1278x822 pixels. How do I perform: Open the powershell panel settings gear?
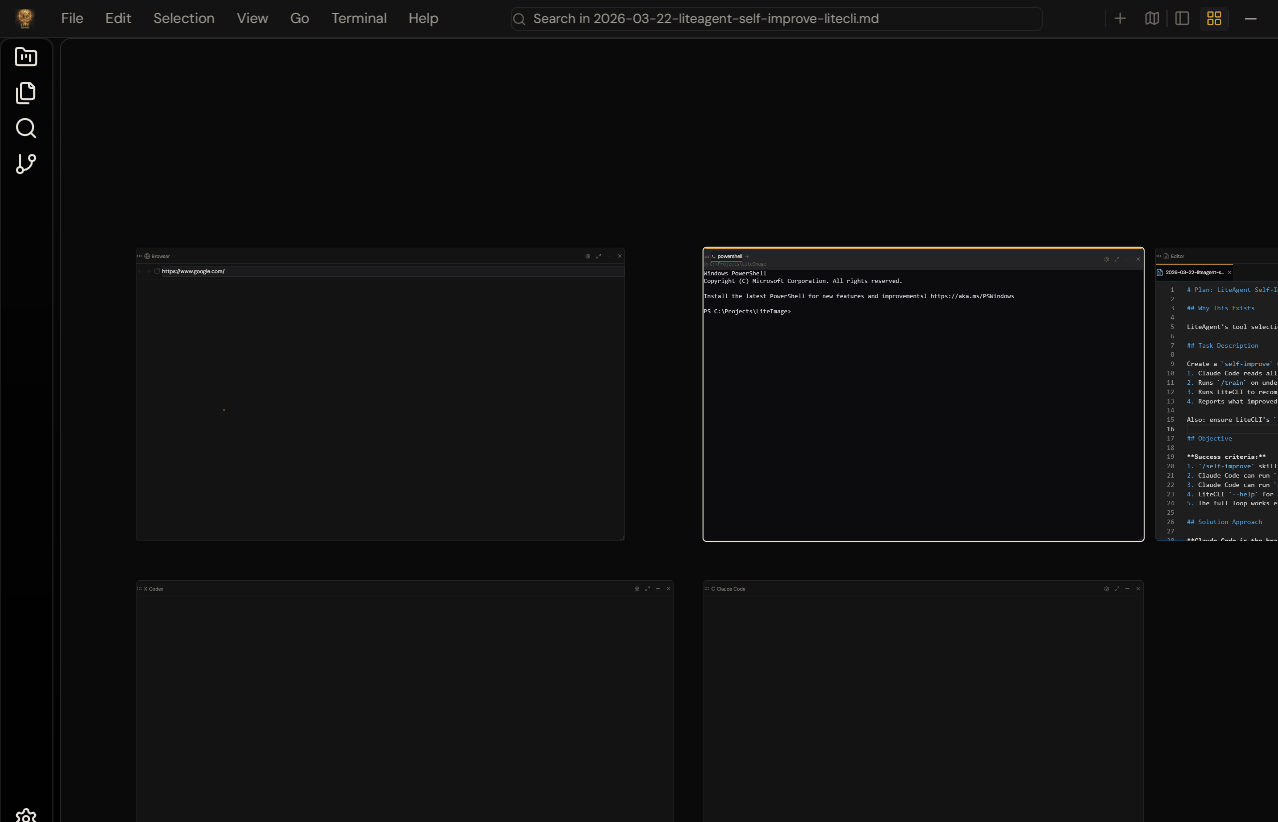1107,259
